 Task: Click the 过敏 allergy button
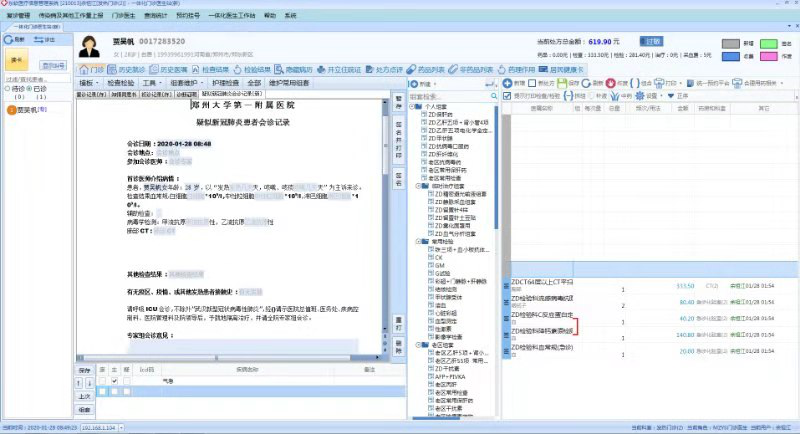(x=651, y=41)
